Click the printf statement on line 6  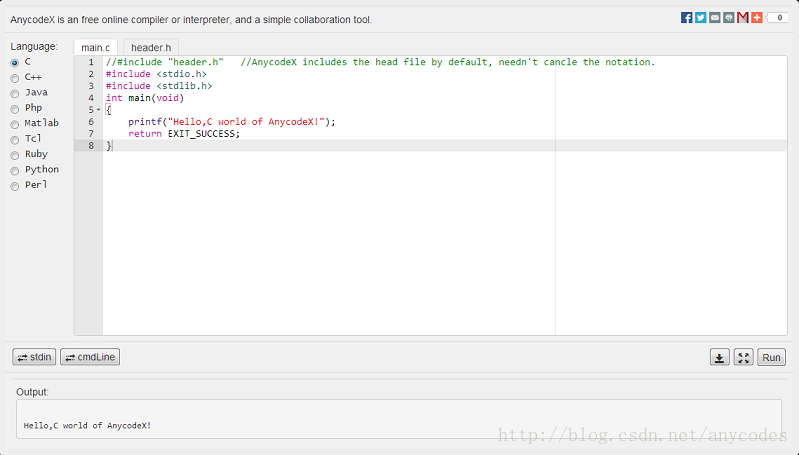click(232, 122)
